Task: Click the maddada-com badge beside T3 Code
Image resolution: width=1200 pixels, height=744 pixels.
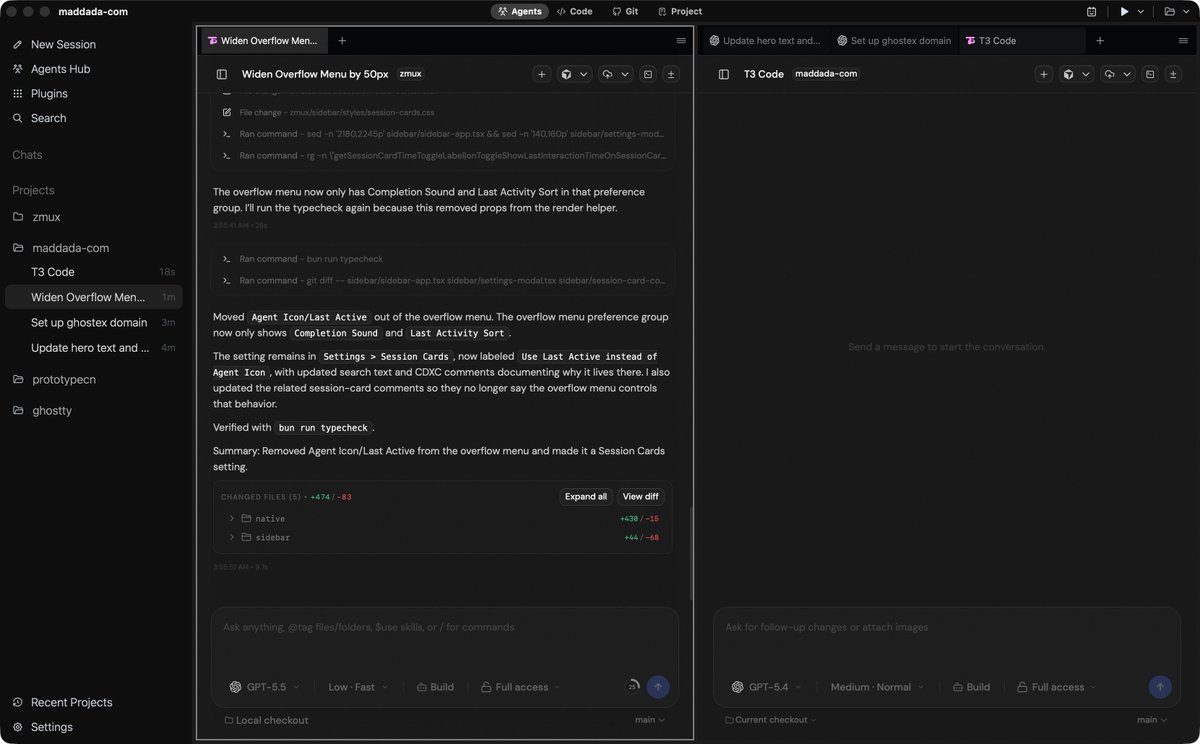Action: [x=827, y=74]
